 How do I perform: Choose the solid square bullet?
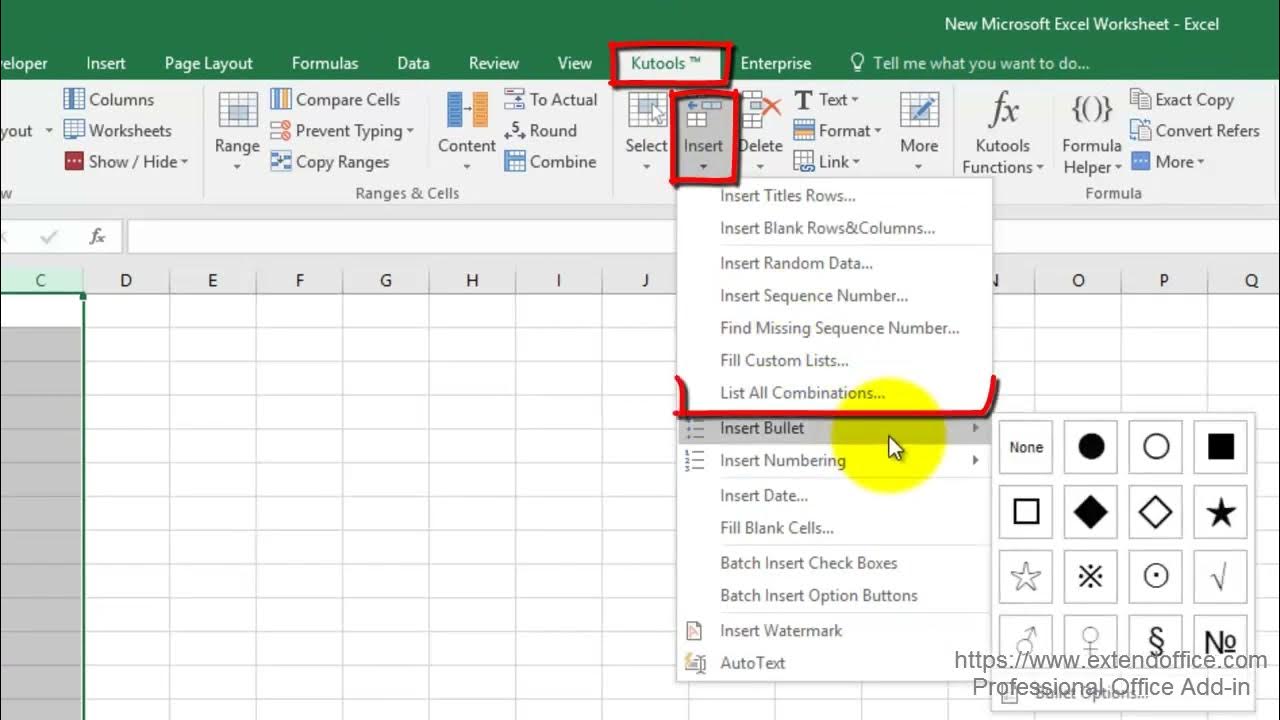pos(1221,447)
